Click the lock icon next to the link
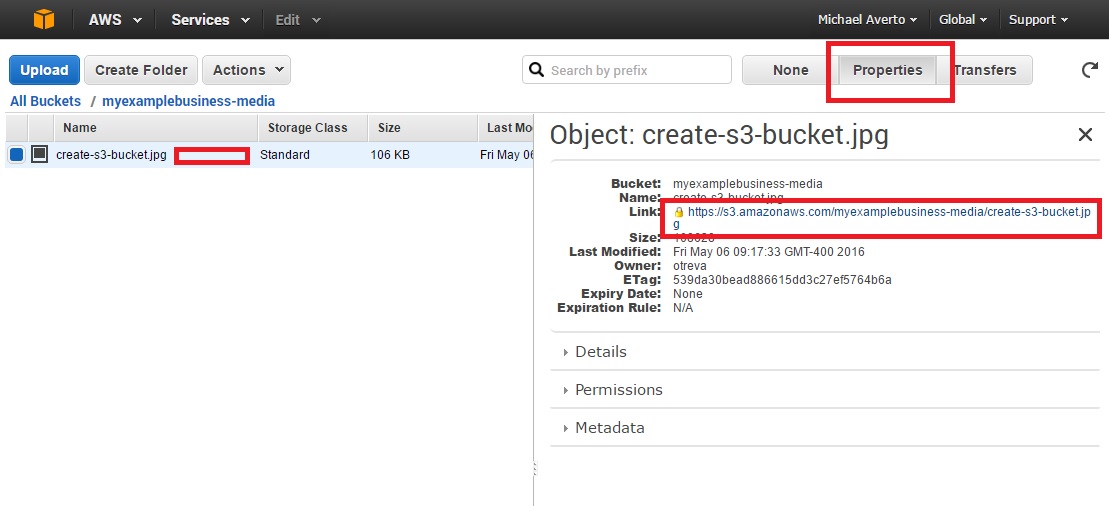 click(679, 212)
